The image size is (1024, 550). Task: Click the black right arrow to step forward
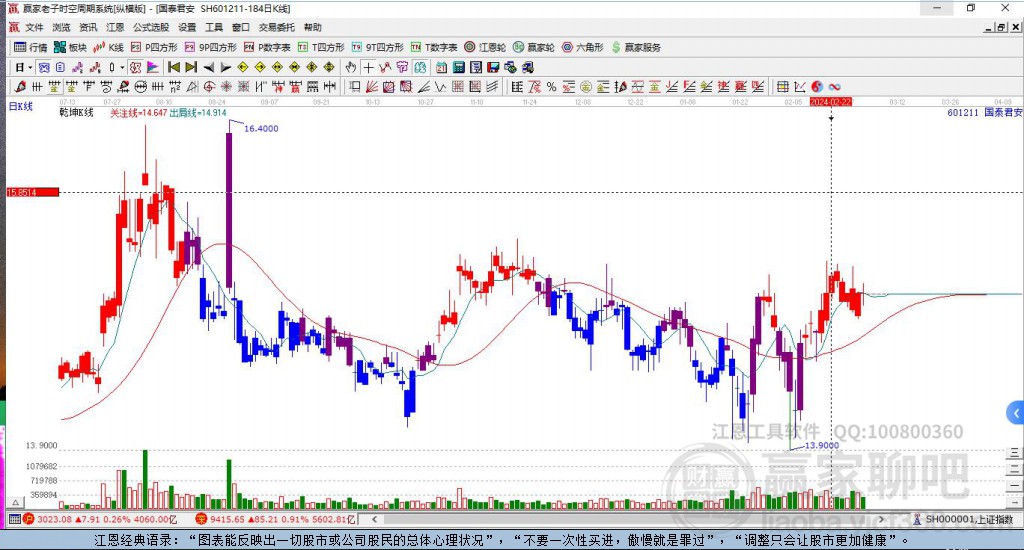(x=225, y=67)
